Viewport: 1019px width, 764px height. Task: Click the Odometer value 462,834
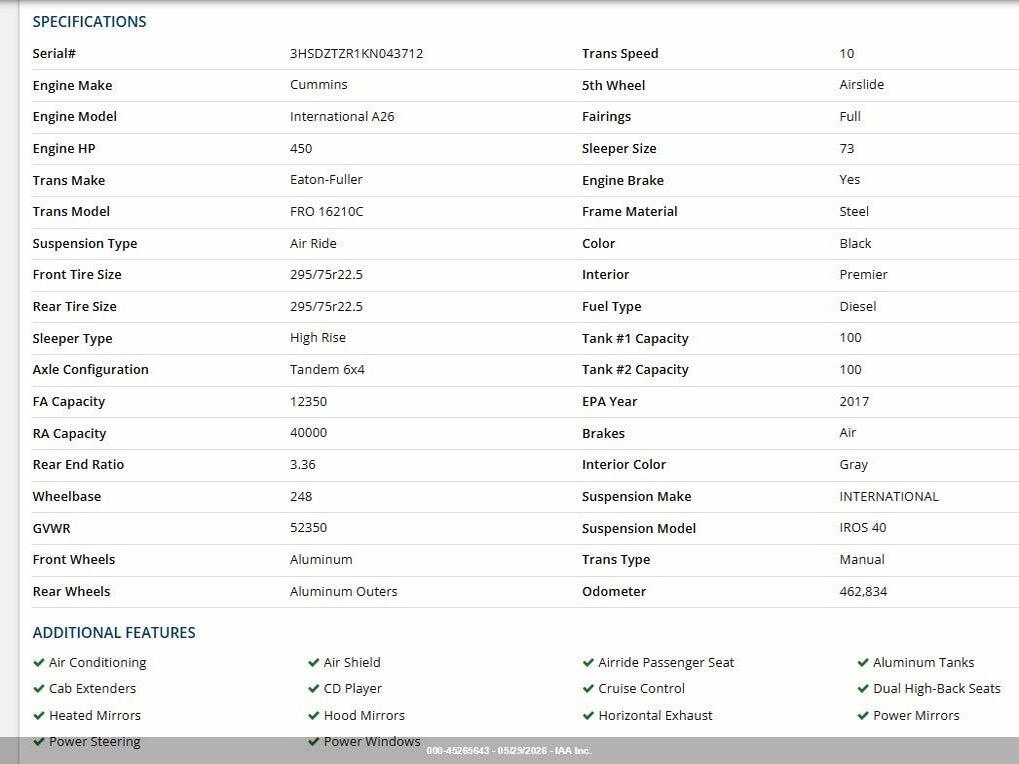point(863,591)
